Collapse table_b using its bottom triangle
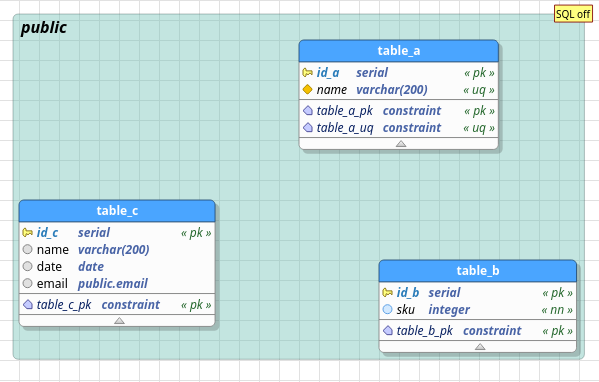This screenshot has width=599, height=382. click(x=480, y=346)
